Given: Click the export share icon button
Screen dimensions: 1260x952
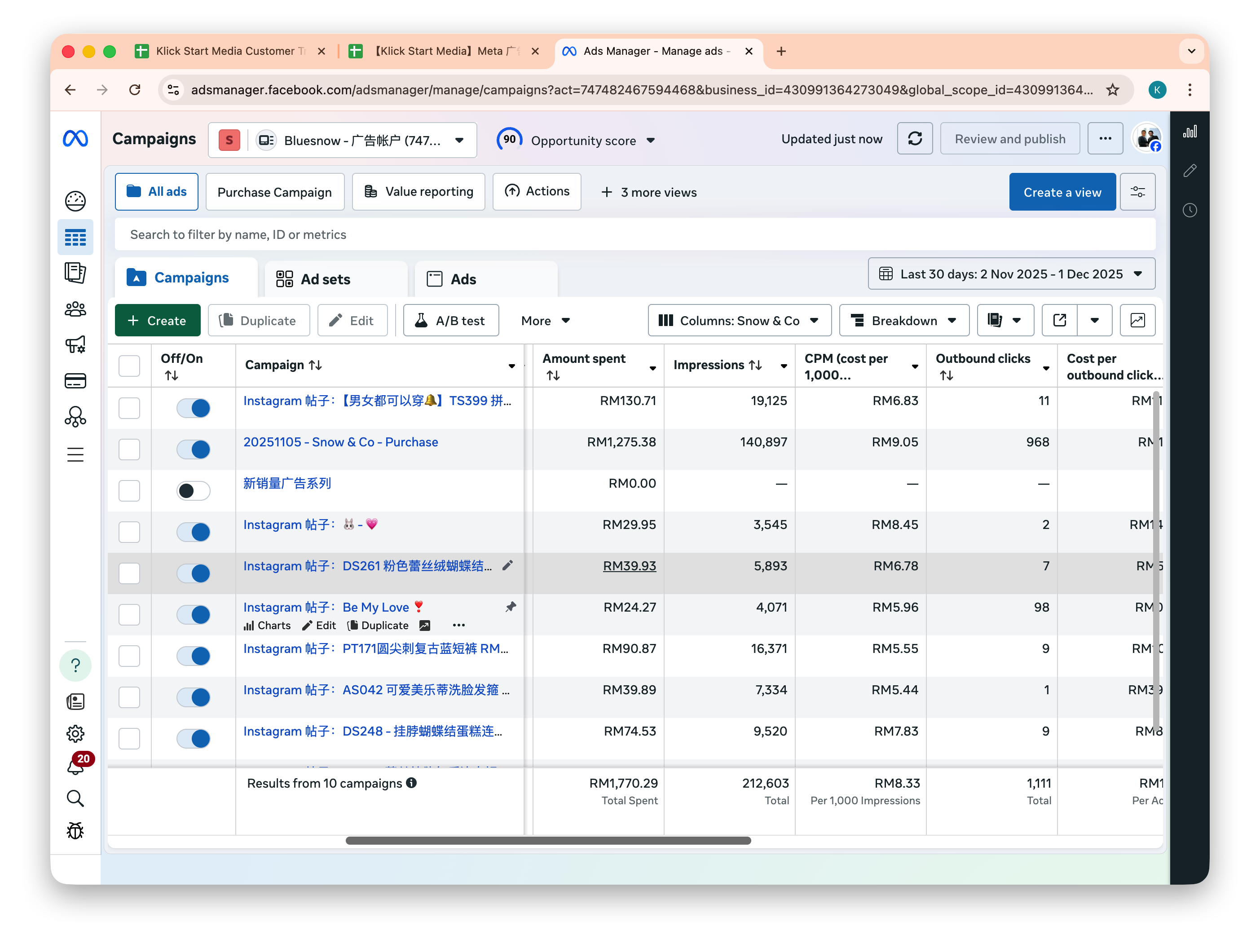Looking at the screenshot, I should click(1059, 320).
